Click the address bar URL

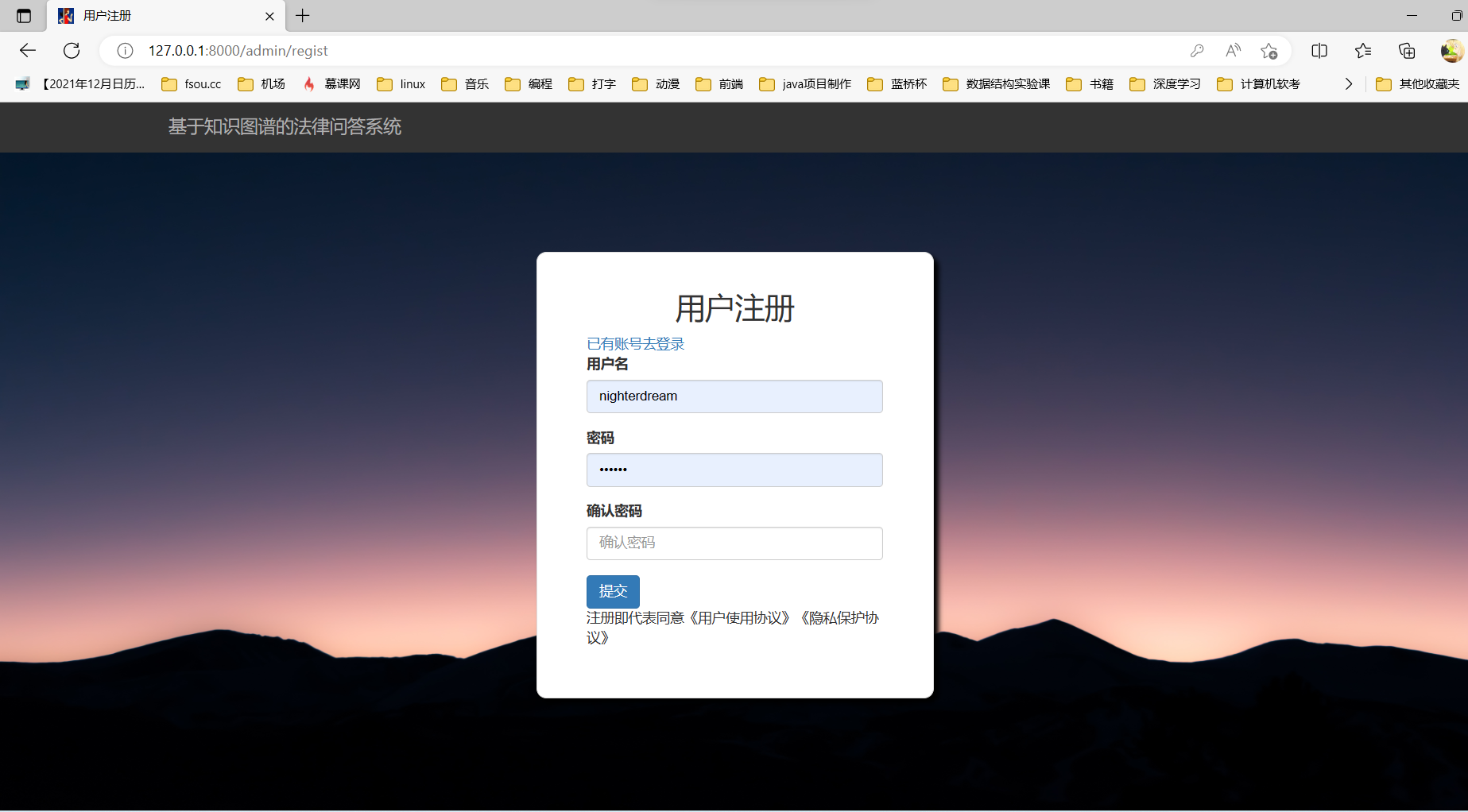pyautogui.click(x=238, y=51)
